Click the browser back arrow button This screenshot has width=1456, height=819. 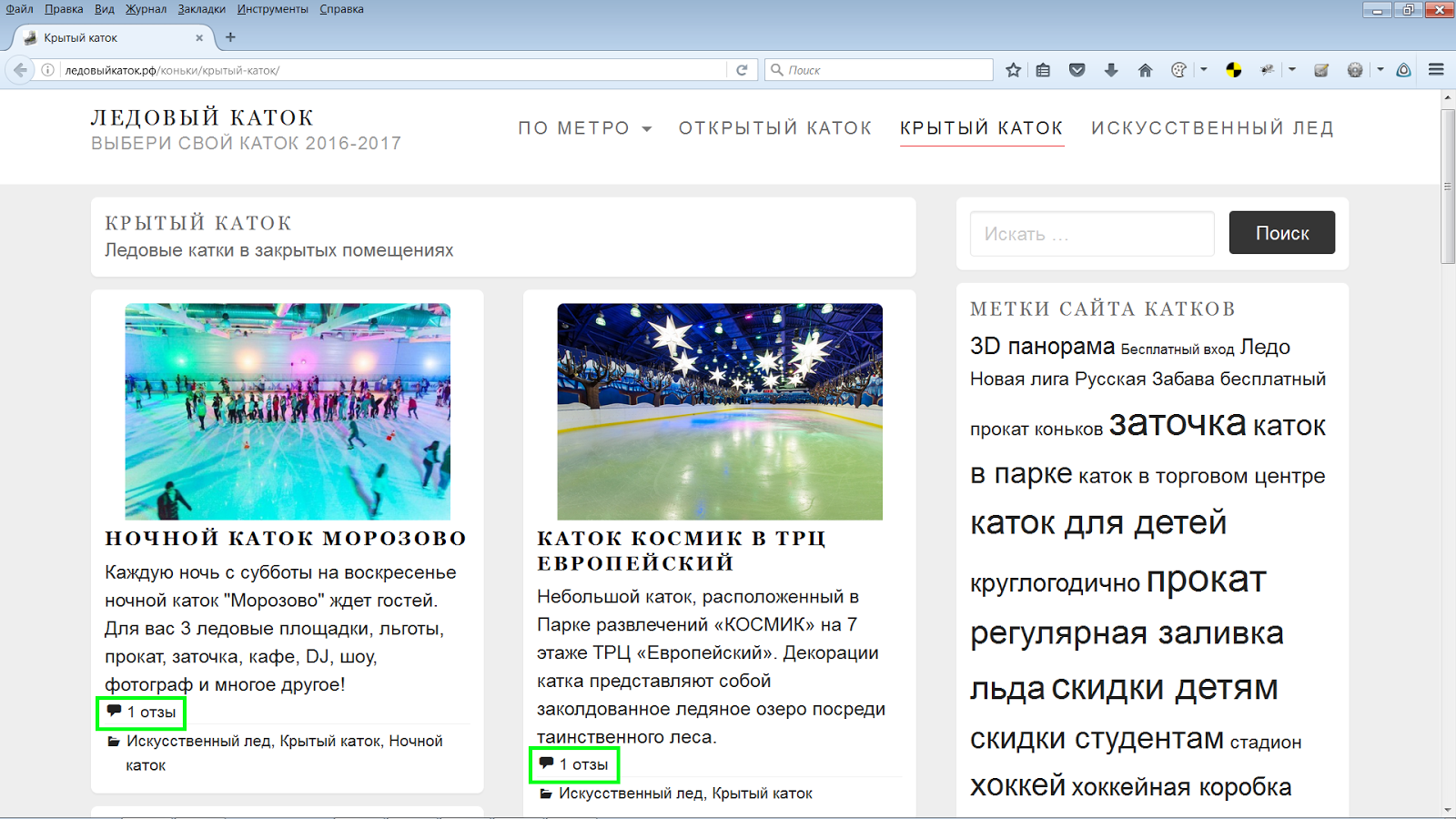tap(20, 70)
